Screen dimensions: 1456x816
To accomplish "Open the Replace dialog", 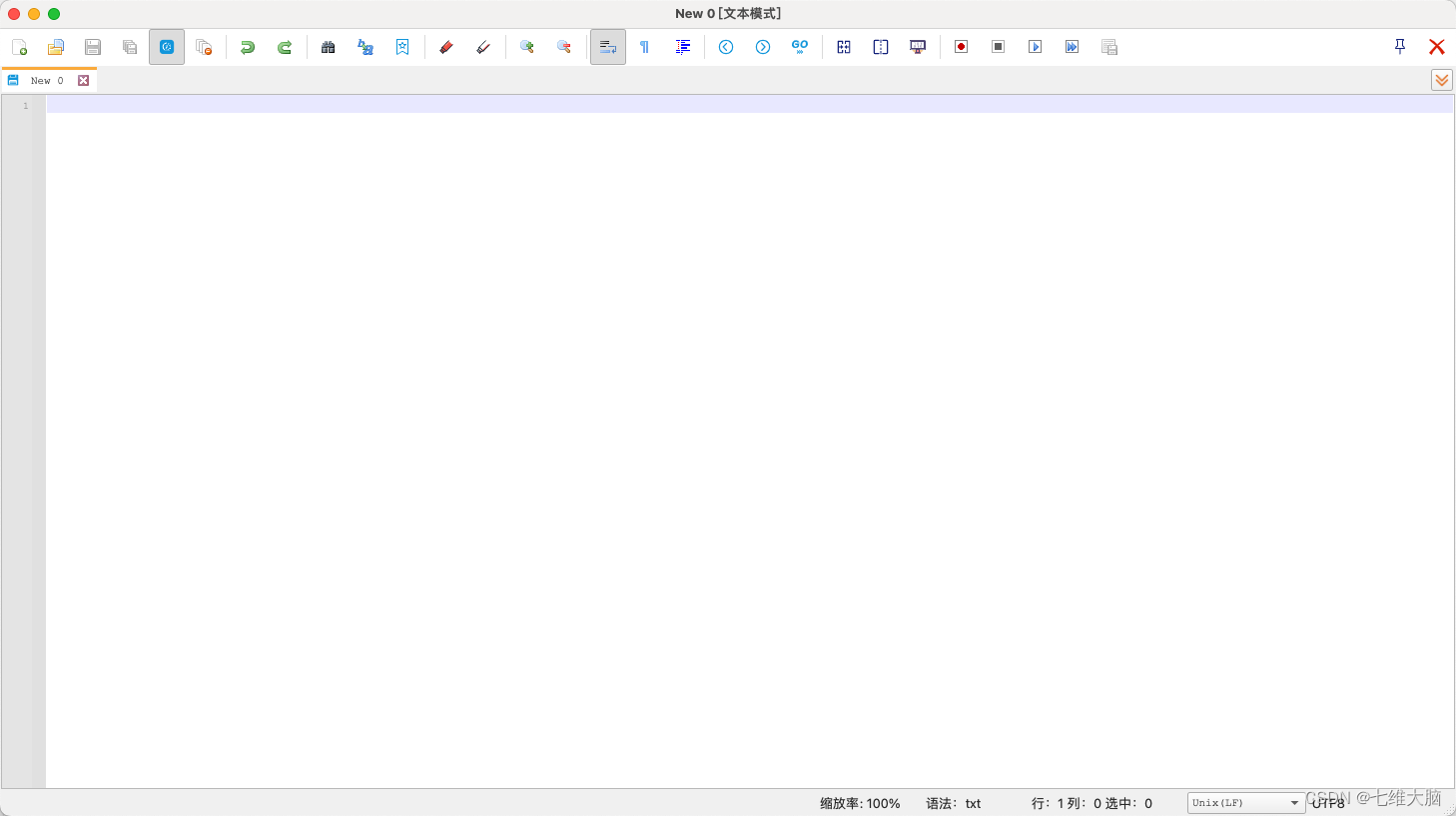I will 364,47.
